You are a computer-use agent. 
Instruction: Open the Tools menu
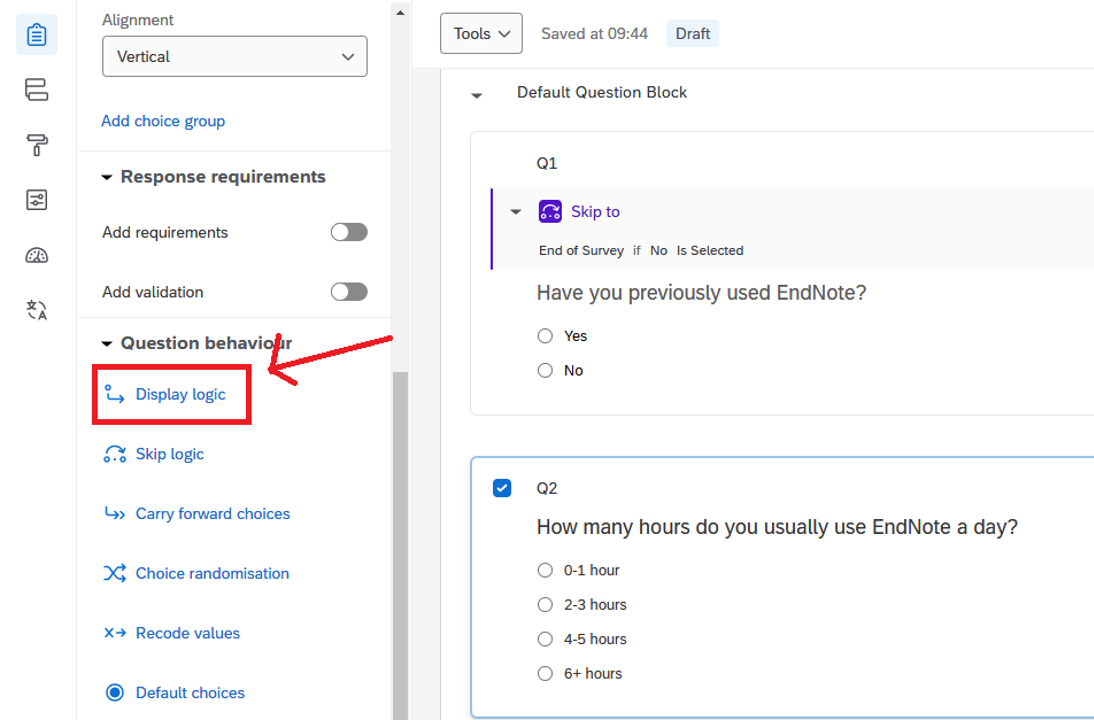481,34
